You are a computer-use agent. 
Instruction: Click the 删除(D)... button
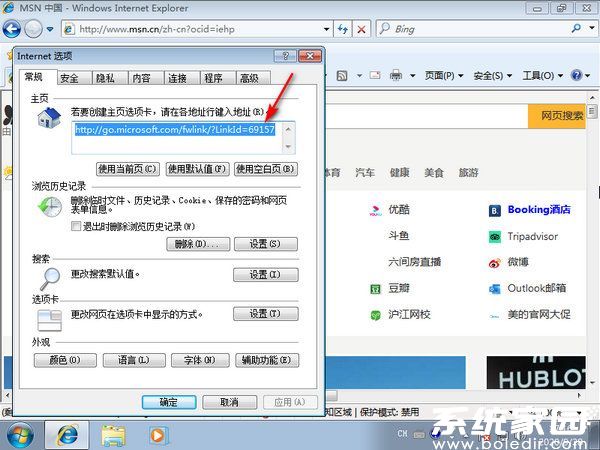point(198,244)
